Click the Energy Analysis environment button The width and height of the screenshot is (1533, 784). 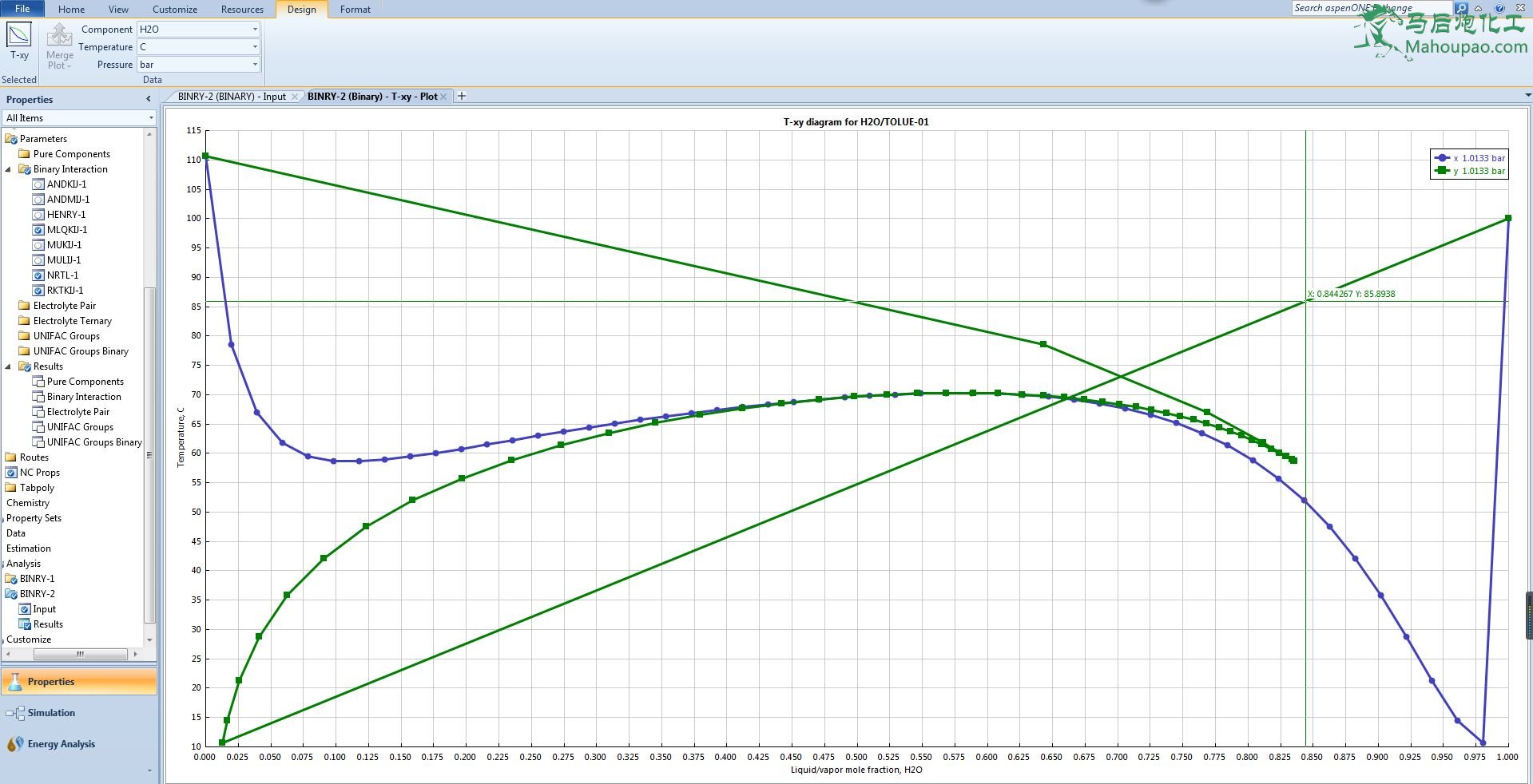(x=79, y=744)
